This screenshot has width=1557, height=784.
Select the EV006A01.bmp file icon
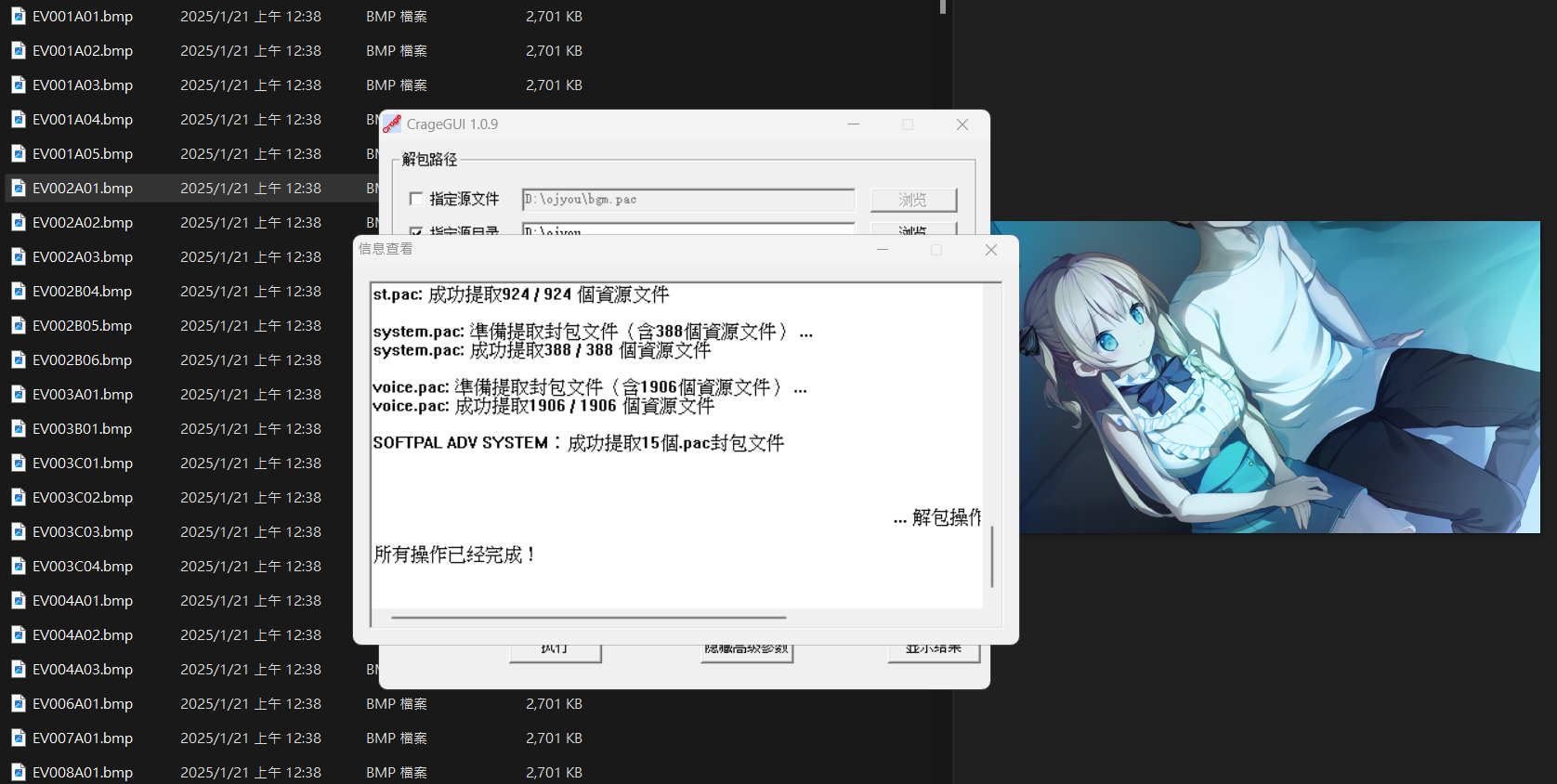18,704
